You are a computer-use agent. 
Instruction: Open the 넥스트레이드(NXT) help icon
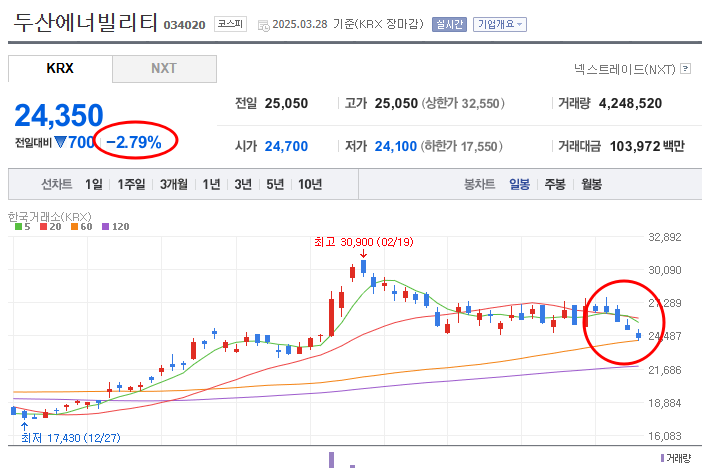coord(685,69)
